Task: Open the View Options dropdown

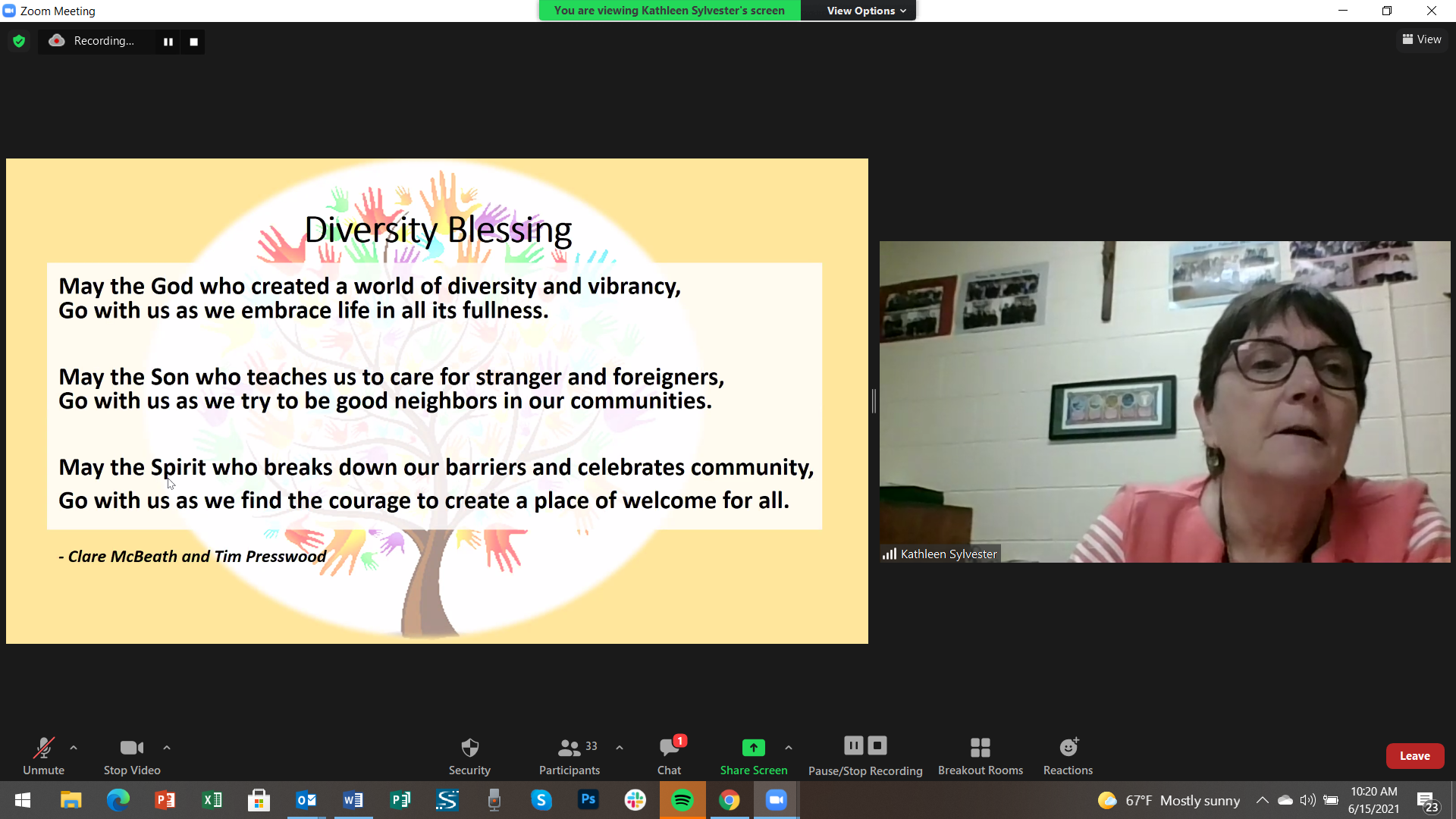Action: (865, 11)
